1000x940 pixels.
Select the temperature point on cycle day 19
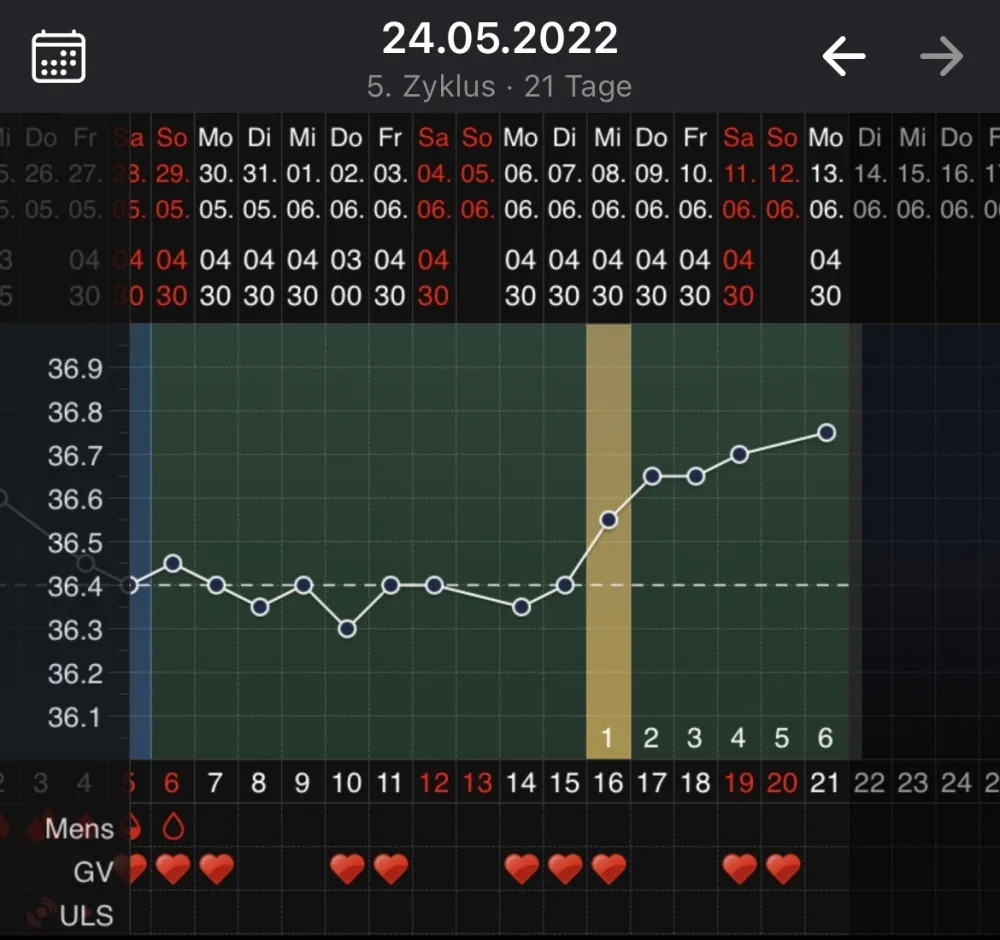[740, 455]
